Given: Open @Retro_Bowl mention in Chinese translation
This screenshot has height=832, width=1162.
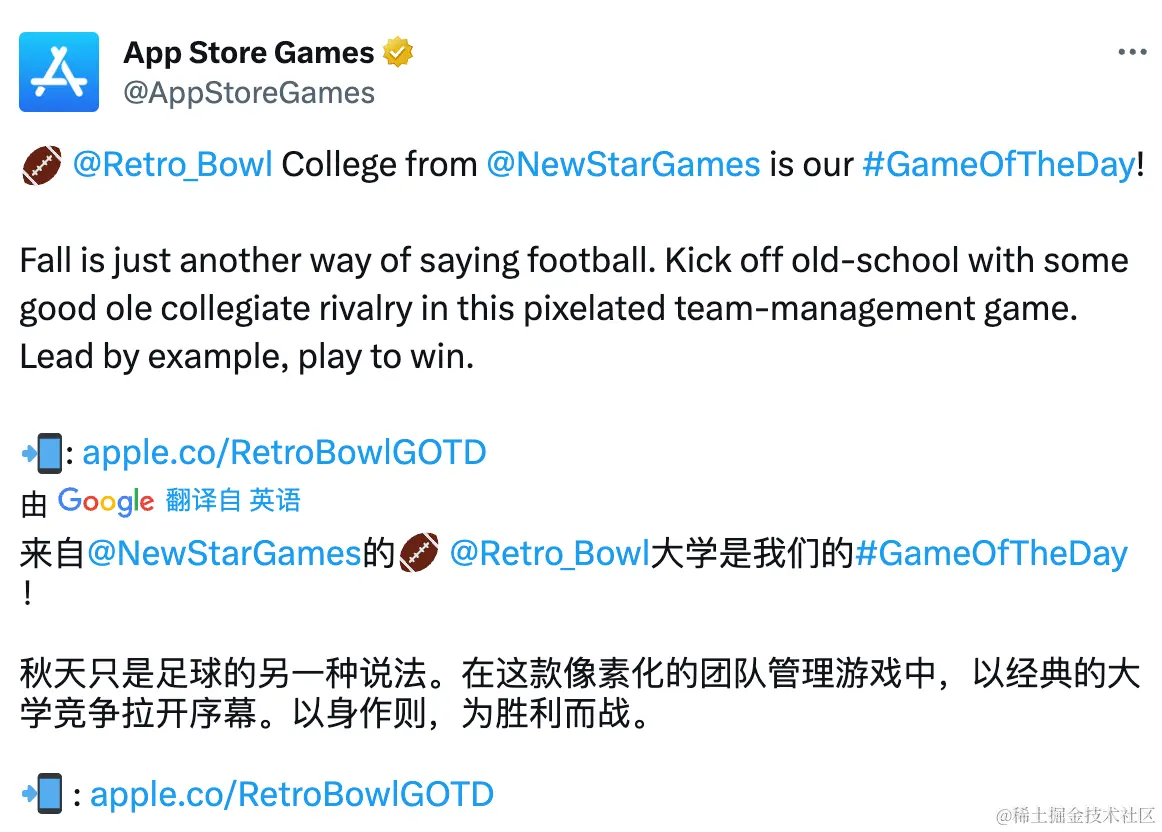Looking at the screenshot, I should tap(549, 553).
